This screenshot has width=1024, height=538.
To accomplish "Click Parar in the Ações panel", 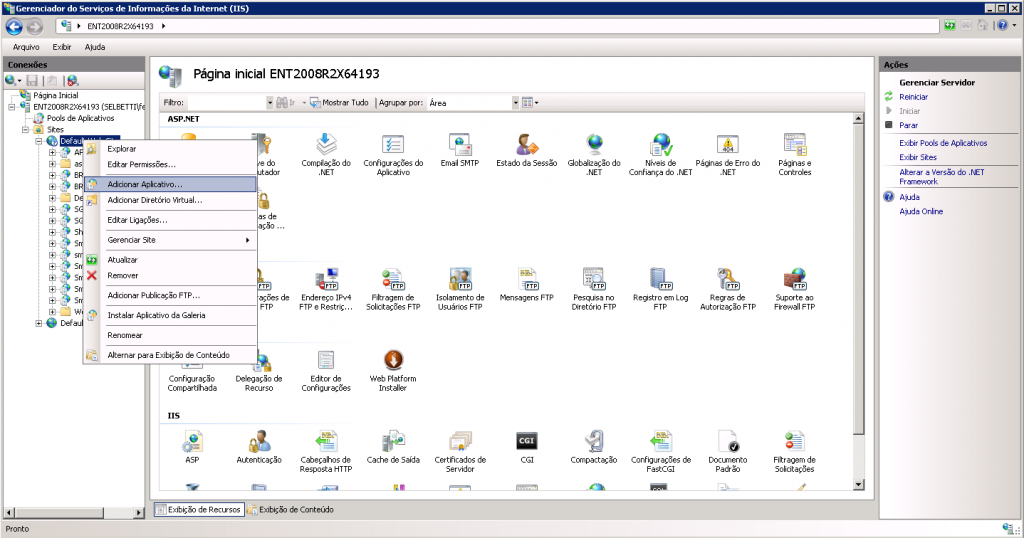I will coord(908,125).
